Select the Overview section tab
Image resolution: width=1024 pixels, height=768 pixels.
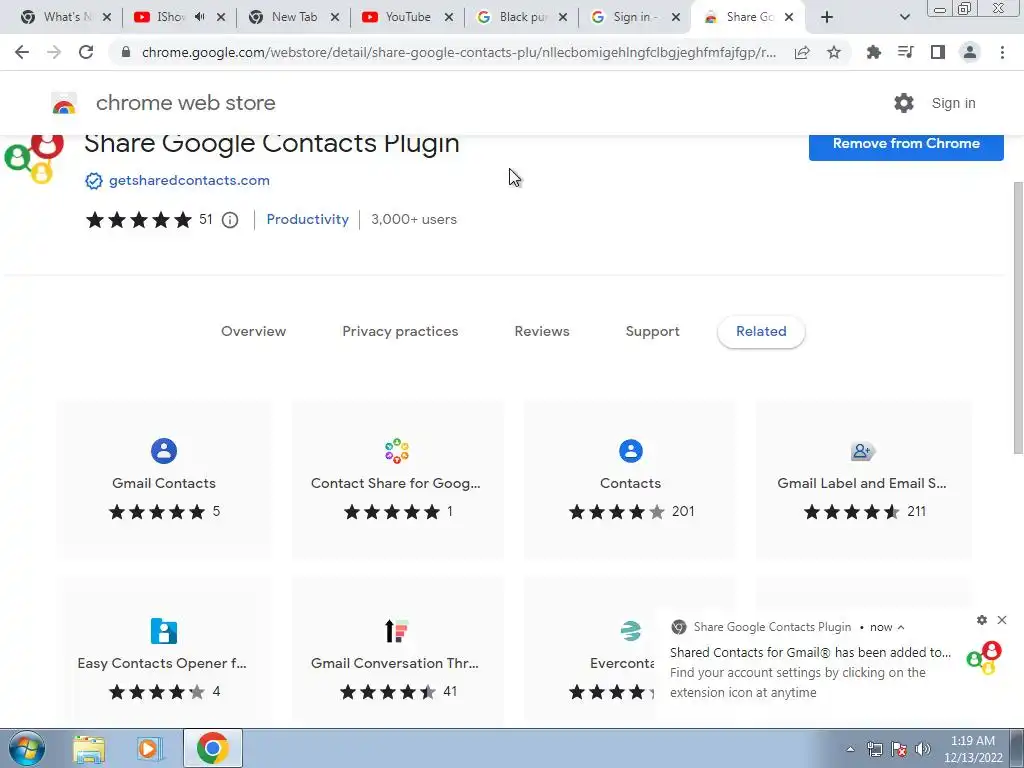pyautogui.click(x=253, y=331)
